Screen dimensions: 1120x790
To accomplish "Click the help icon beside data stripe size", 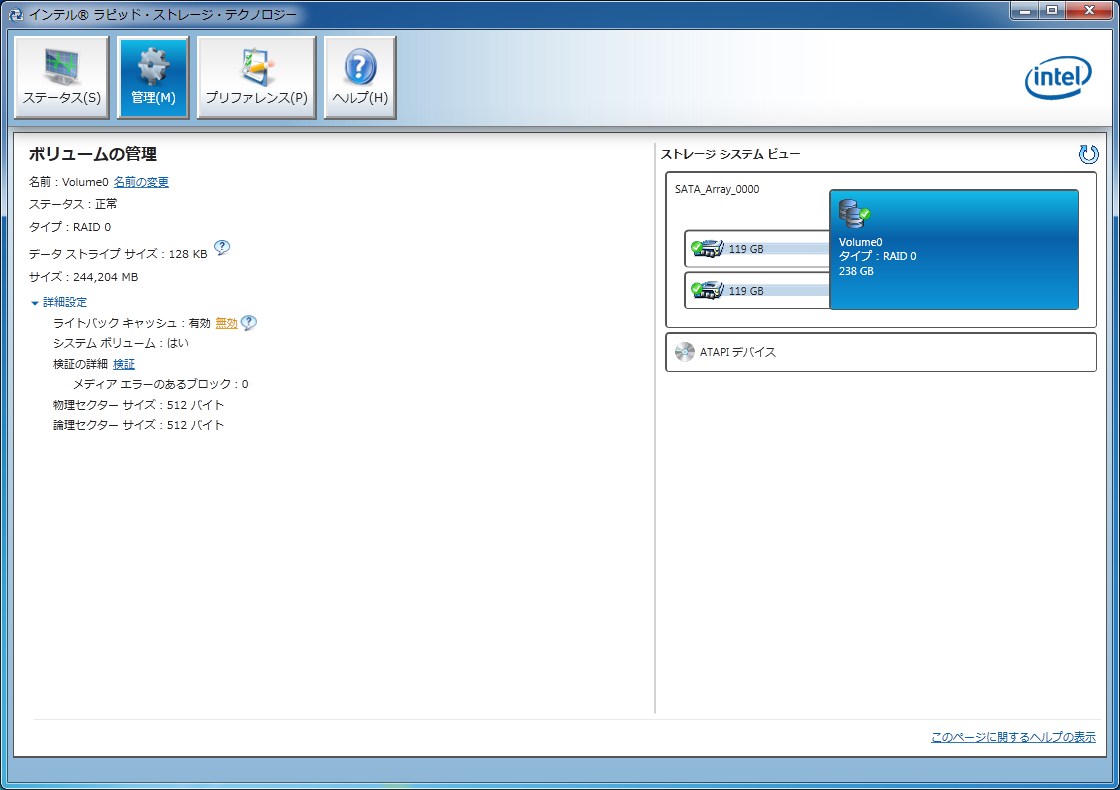I will coord(222,248).
